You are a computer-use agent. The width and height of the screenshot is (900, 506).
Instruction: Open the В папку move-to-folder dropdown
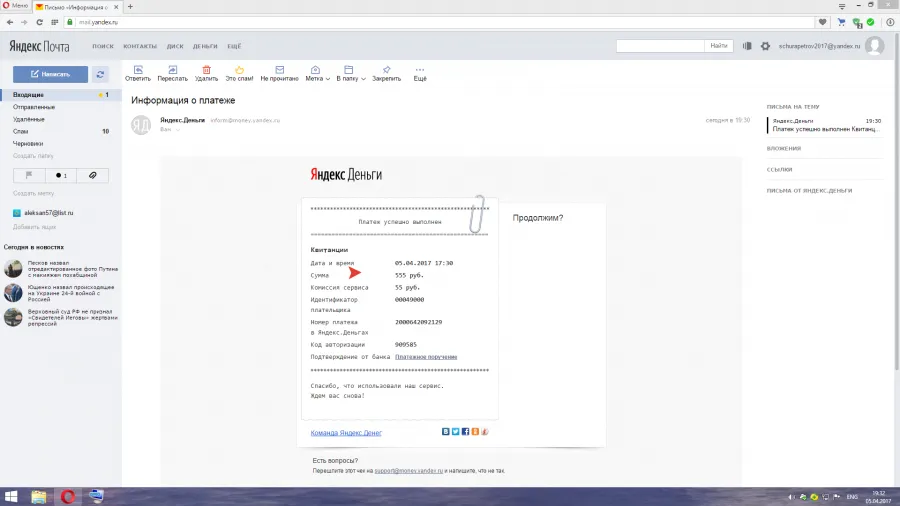tap(351, 73)
